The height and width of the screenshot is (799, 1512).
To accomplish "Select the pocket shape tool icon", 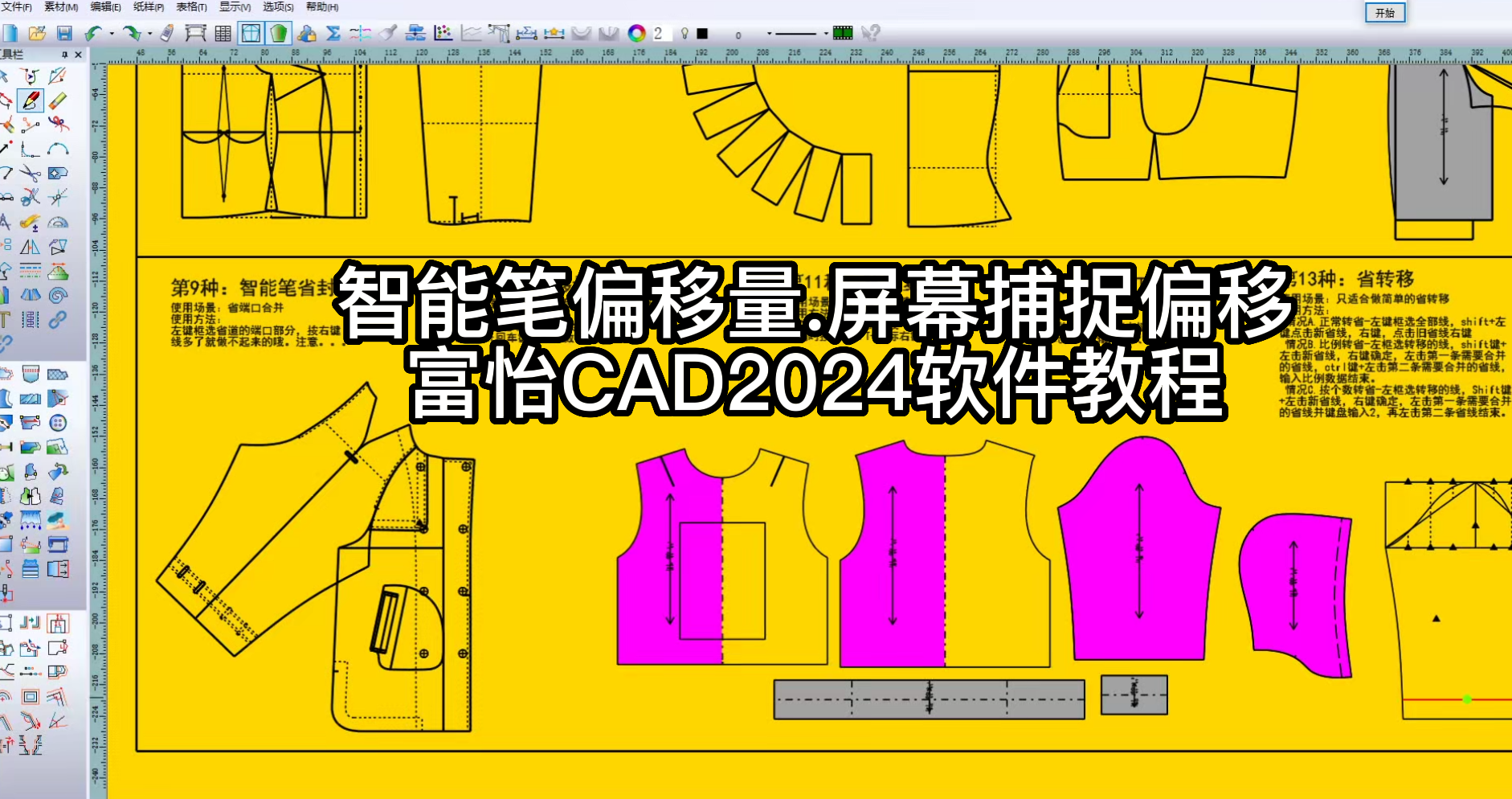I will (31, 374).
